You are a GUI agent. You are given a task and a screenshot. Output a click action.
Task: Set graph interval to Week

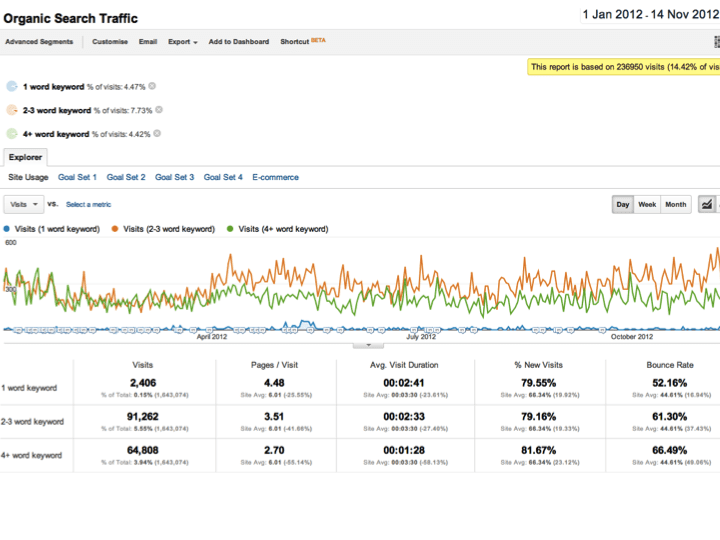pos(647,204)
